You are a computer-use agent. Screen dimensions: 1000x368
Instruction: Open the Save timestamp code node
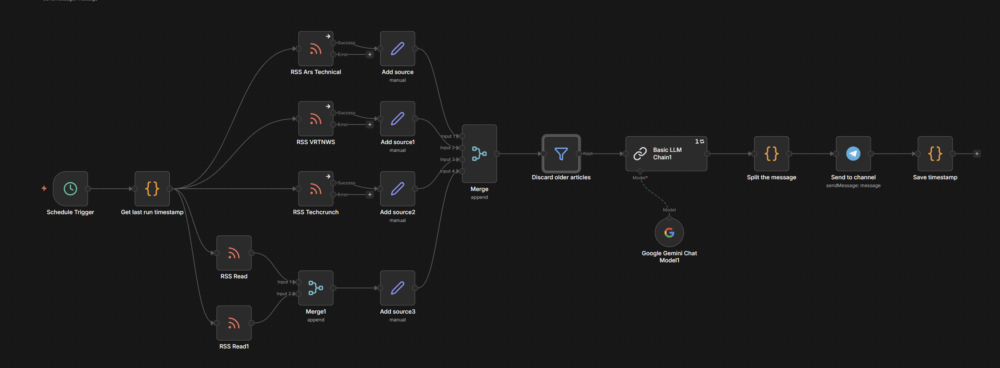tap(935, 154)
